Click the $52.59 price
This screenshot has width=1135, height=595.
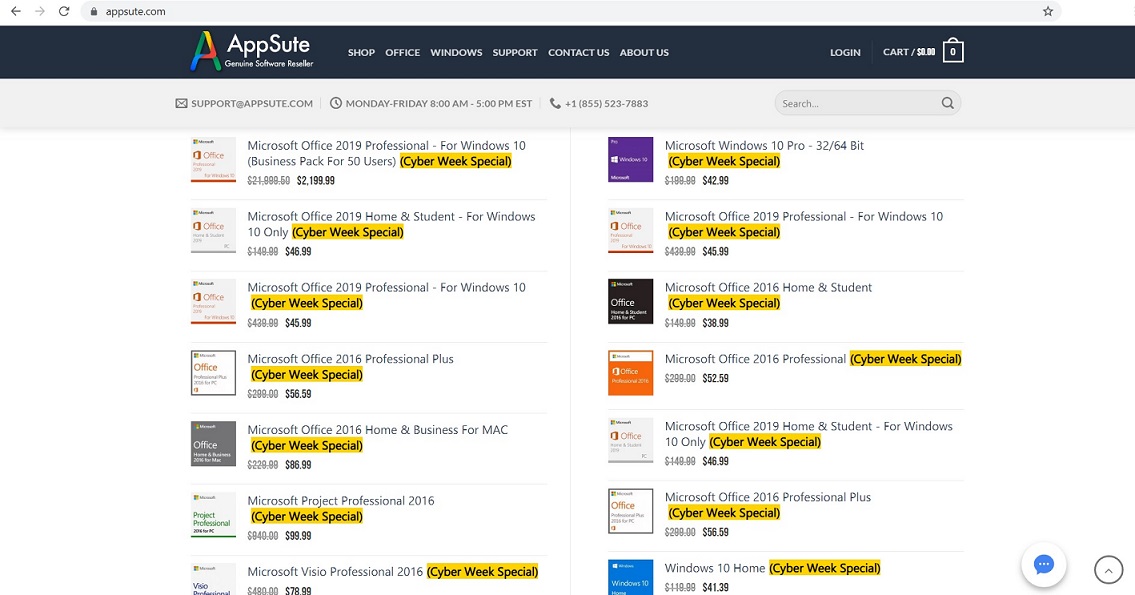716,379
